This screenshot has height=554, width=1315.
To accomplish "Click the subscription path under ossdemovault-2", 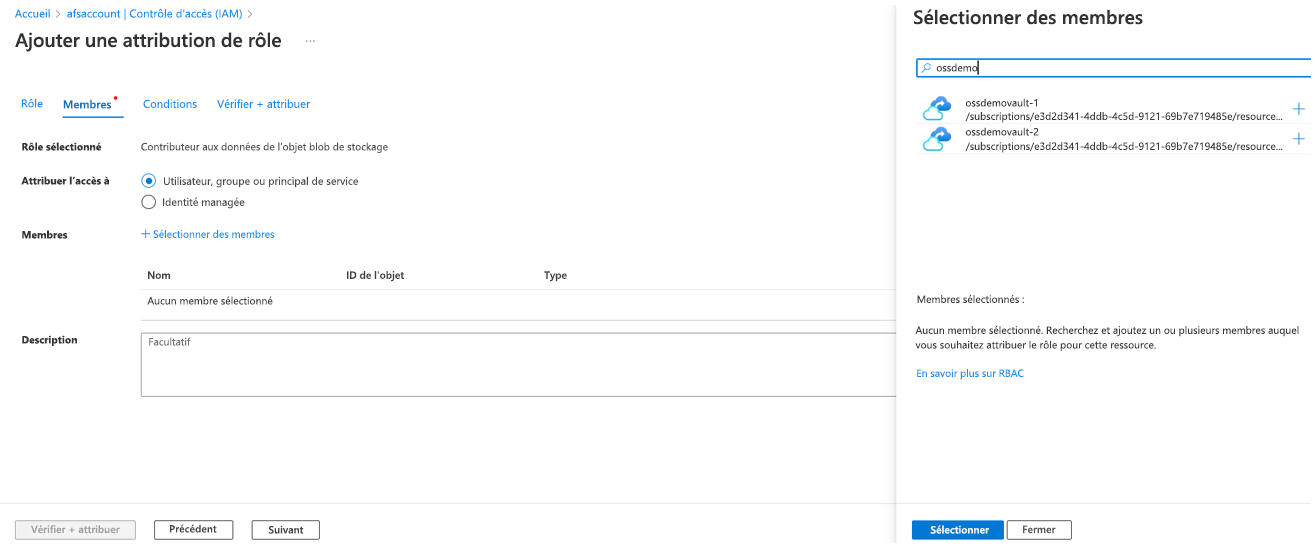I will click(1123, 146).
